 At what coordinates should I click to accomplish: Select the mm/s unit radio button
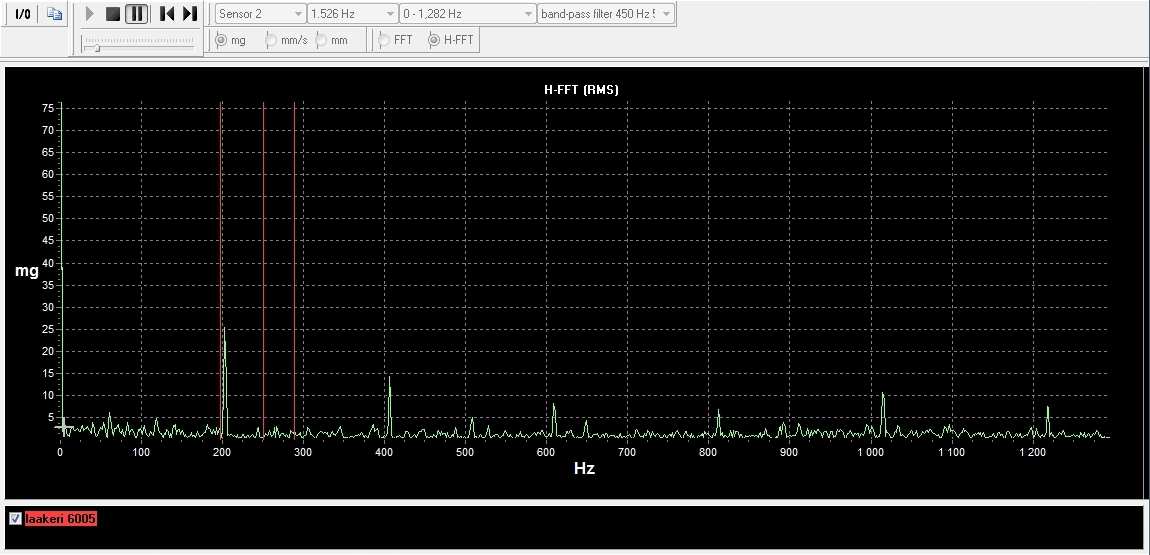[271, 40]
